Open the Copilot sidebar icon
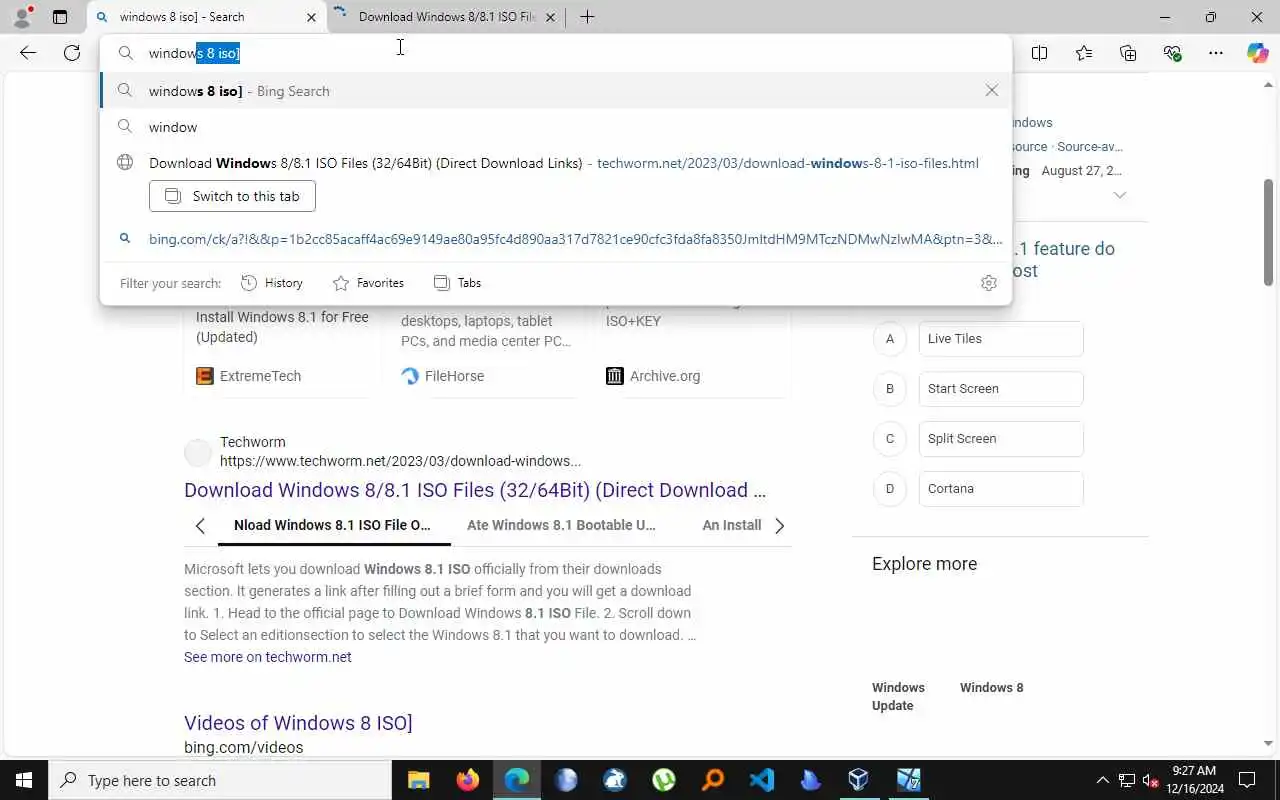Viewport: 1280px width, 800px height. (1257, 53)
